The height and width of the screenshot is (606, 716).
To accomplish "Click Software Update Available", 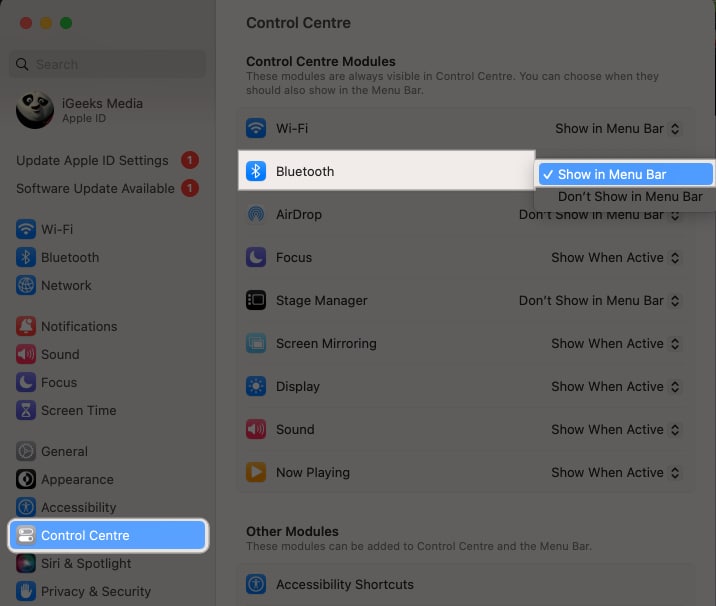I will [95, 189].
